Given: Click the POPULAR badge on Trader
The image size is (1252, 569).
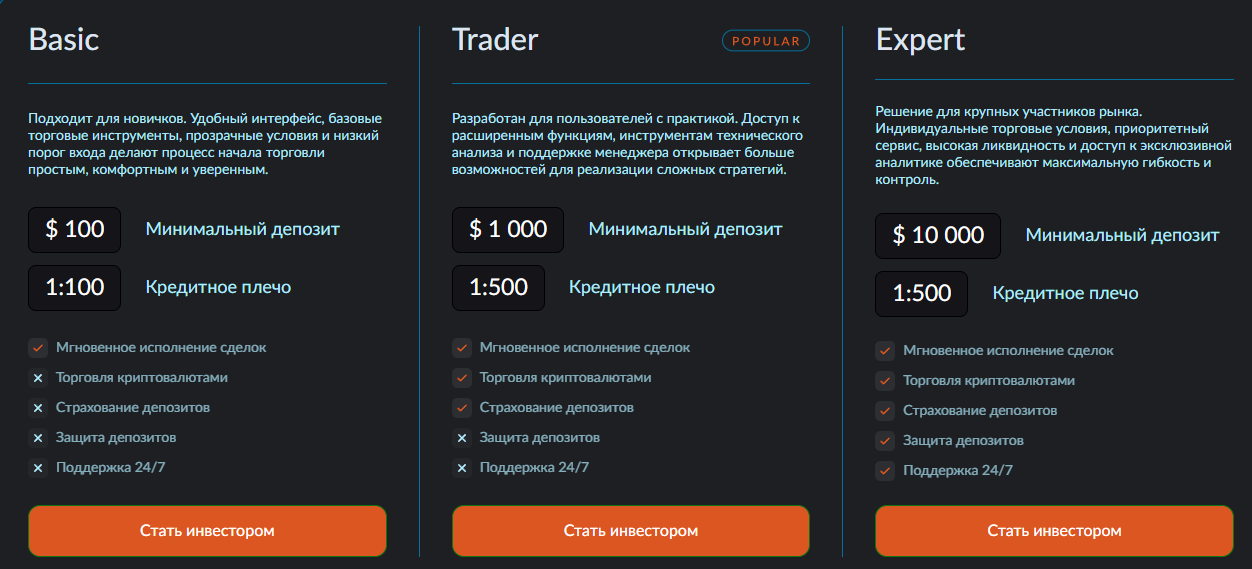Looking at the screenshot, I should pyautogui.click(x=766, y=41).
